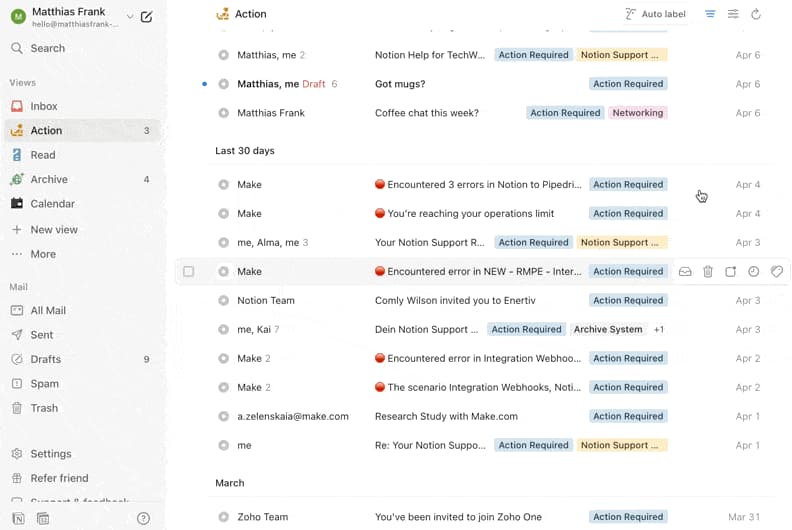This screenshot has width=792, height=530.
Task: Toggle done circle for 'Encountered 3 errors' email
Action: 223,185
